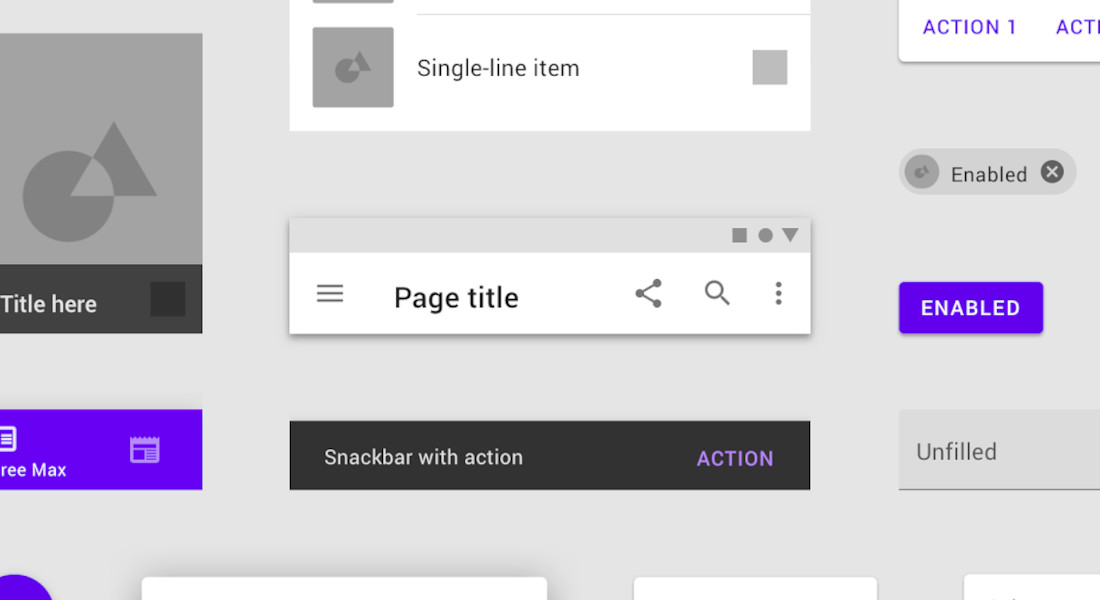Screen dimensions: 1100x600
Task: Toggle the checkbox on the Single-line item row
Action: [769, 67]
